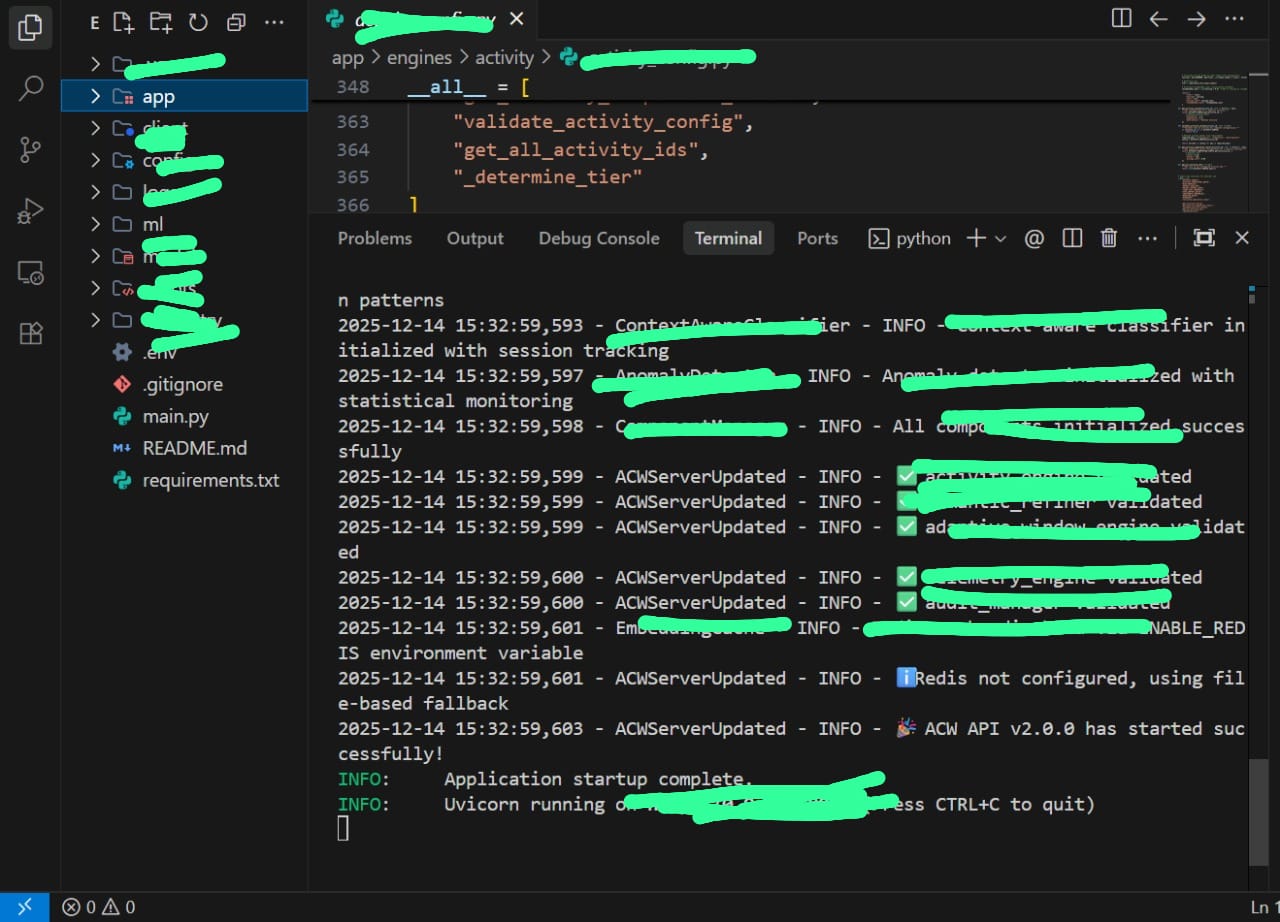Click the terminal vertical scrollbar
Viewport: 1280px width, 922px height.
tap(1259, 810)
